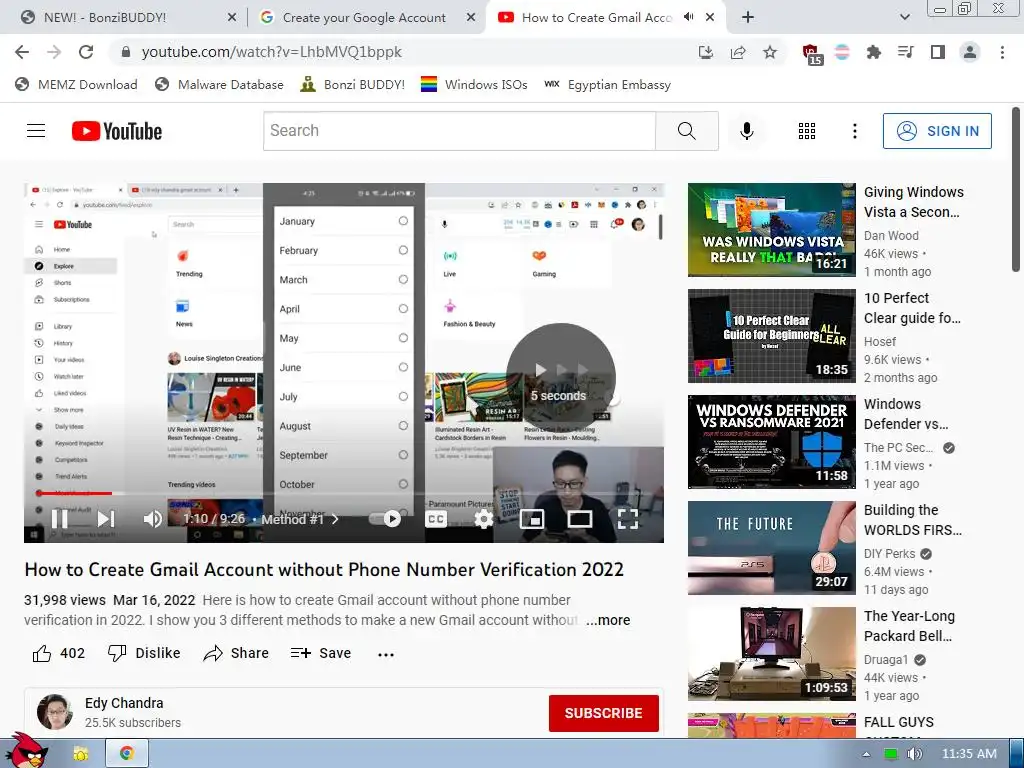Skip to the next video
The width and height of the screenshot is (1024, 768).
(106, 519)
